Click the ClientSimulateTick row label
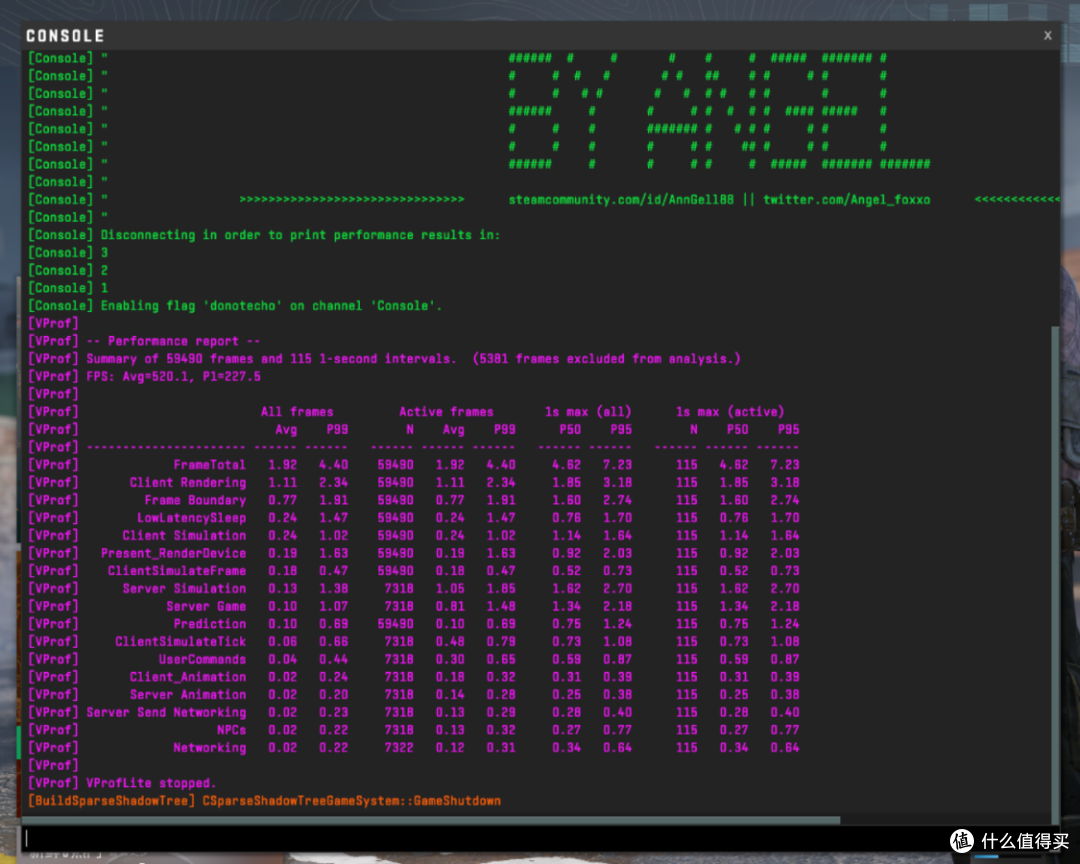1080x864 pixels. (180, 641)
